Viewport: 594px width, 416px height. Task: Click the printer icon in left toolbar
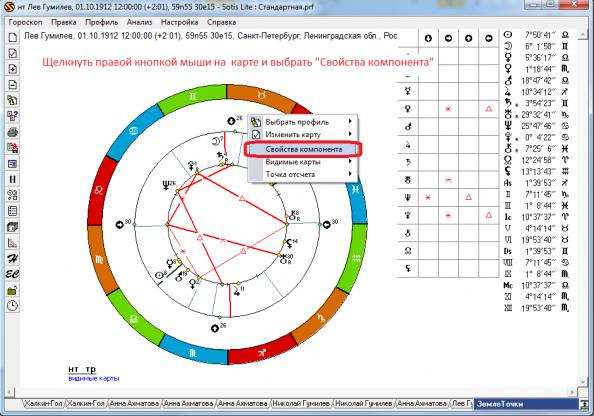(x=13, y=132)
